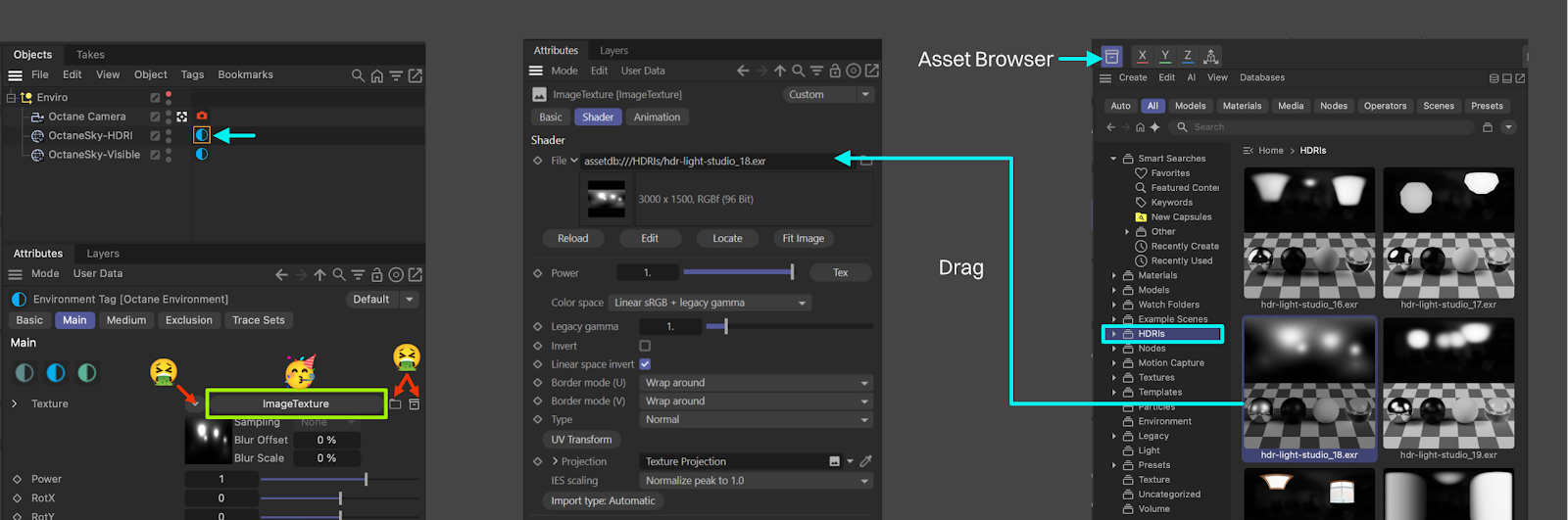This screenshot has width=1568, height=520.
Task: Open the Border mode (U) dropdown
Action: tap(756, 383)
